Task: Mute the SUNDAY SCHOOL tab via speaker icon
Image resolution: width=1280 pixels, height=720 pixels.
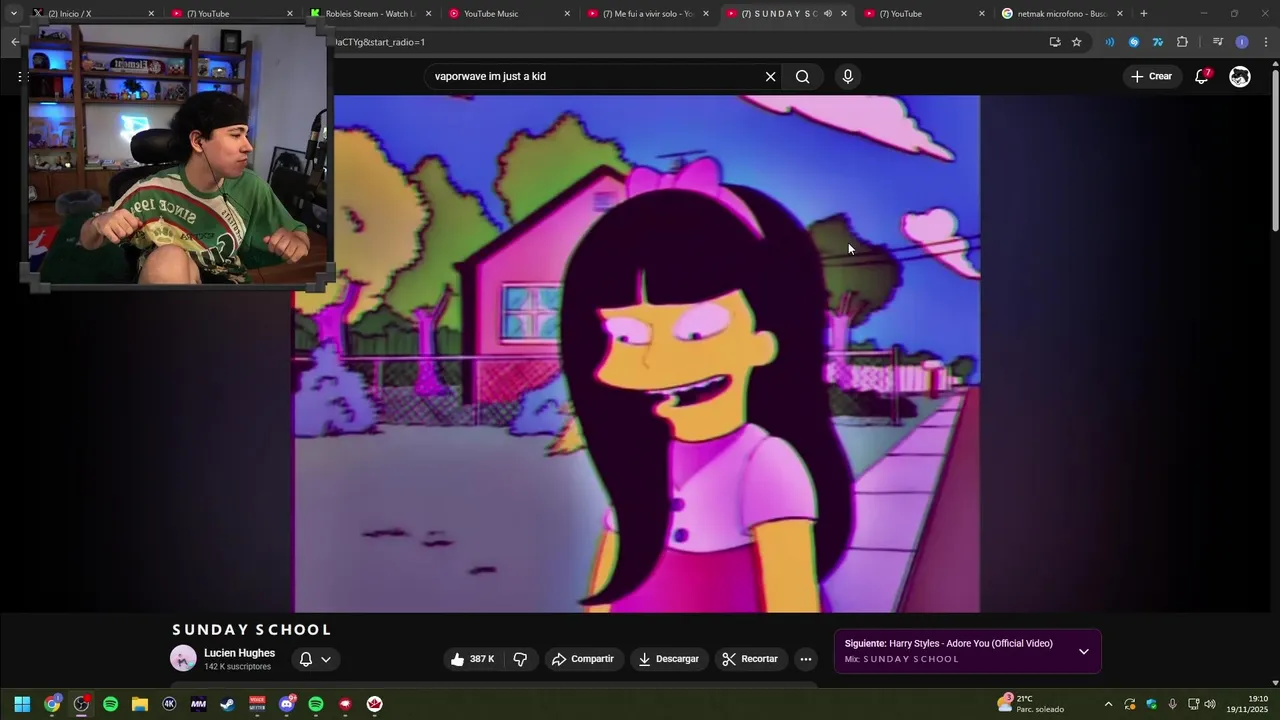Action: (827, 14)
